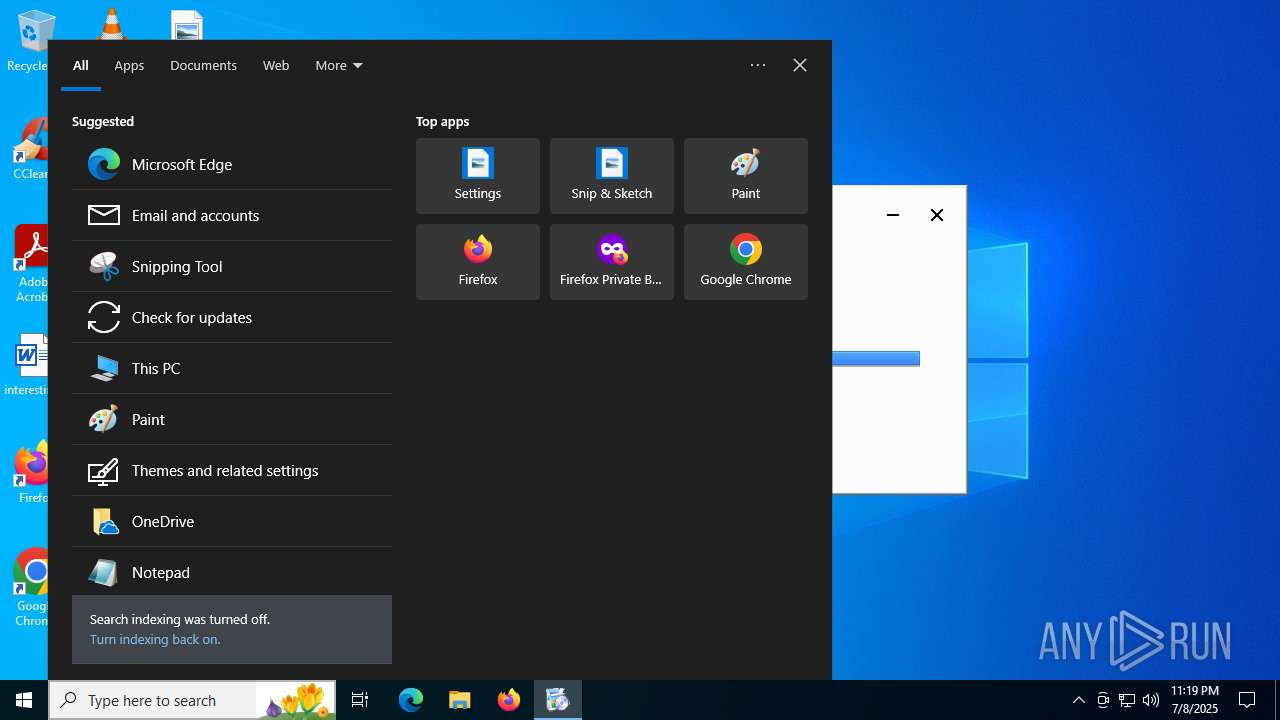
Task: Open the Windows Start menu
Action: pyautogui.click(x=24, y=700)
